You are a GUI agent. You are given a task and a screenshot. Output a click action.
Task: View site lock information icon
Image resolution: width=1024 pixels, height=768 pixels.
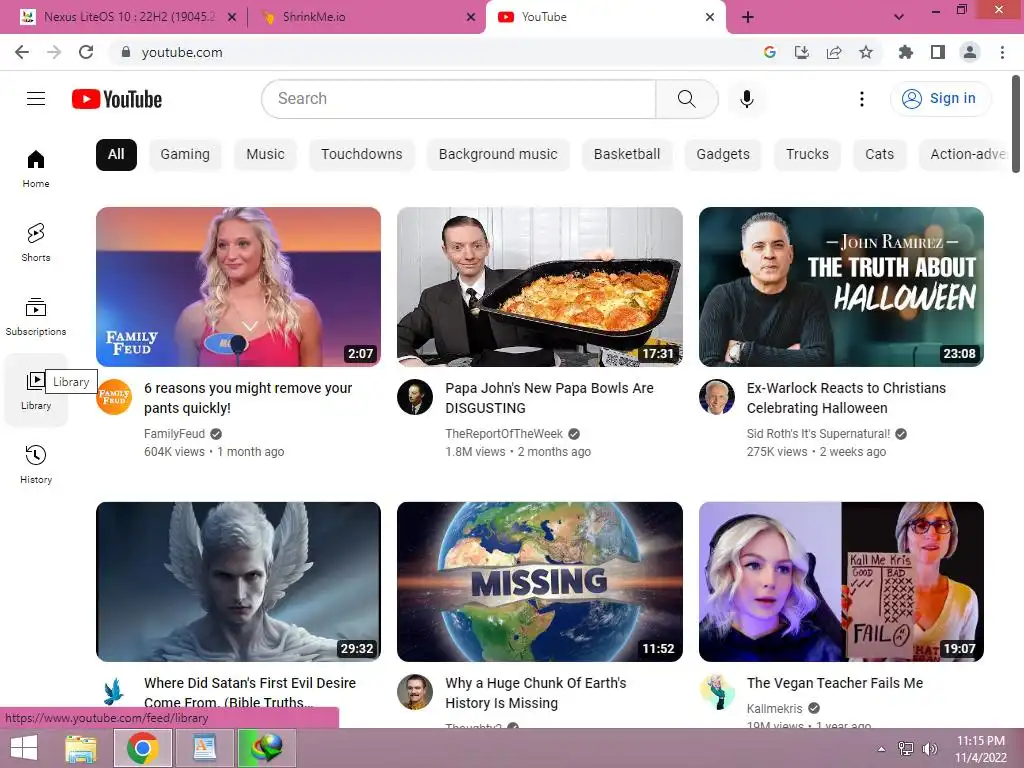tap(126, 52)
